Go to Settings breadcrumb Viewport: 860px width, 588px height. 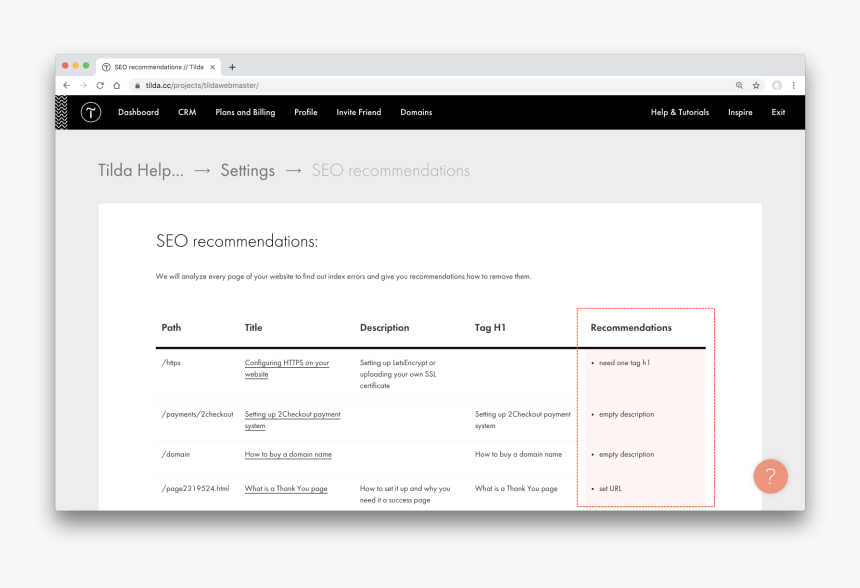pyautogui.click(x=248, y=171)
